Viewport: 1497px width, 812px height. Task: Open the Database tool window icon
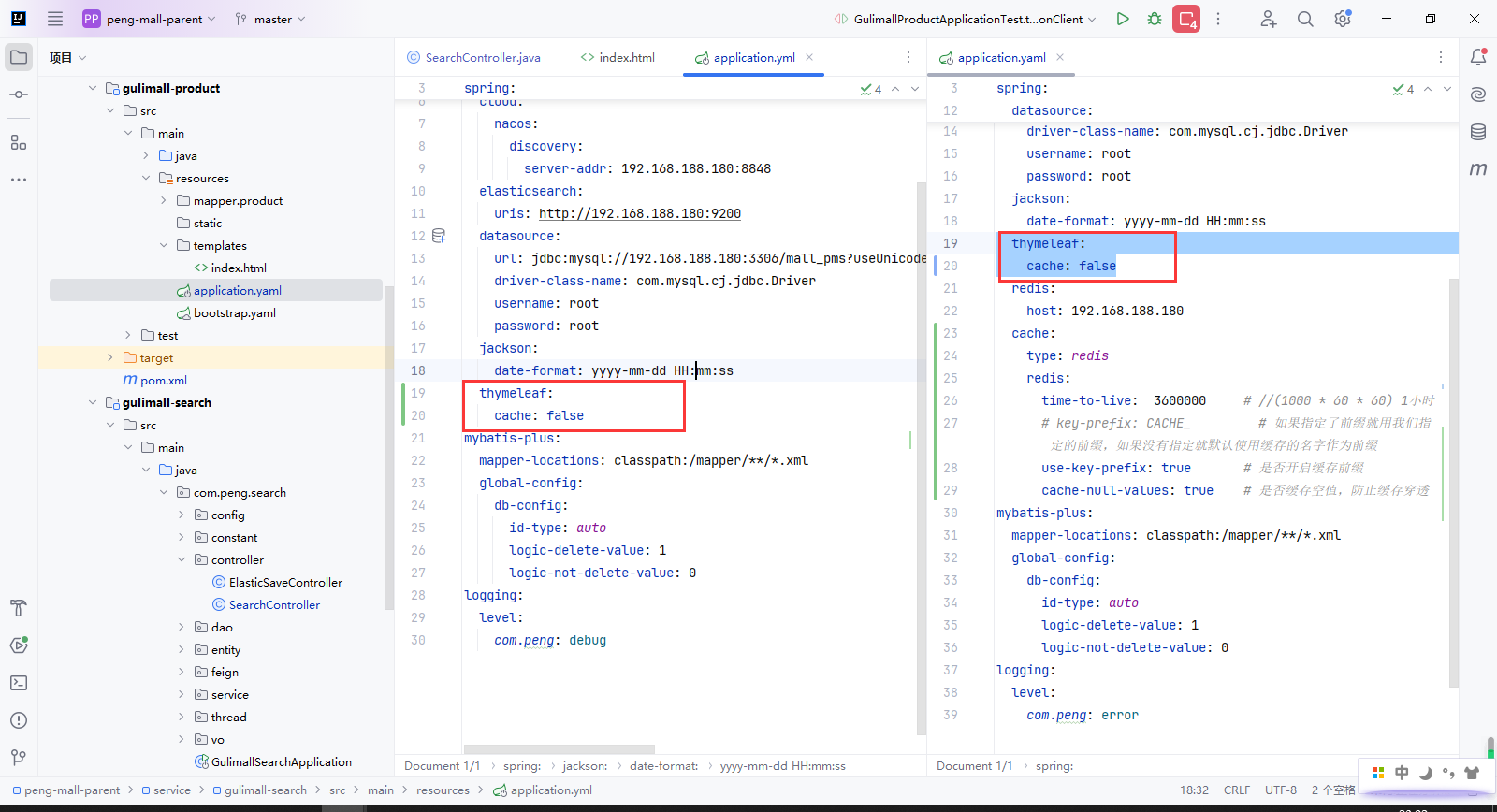(x=1478, y=132)
